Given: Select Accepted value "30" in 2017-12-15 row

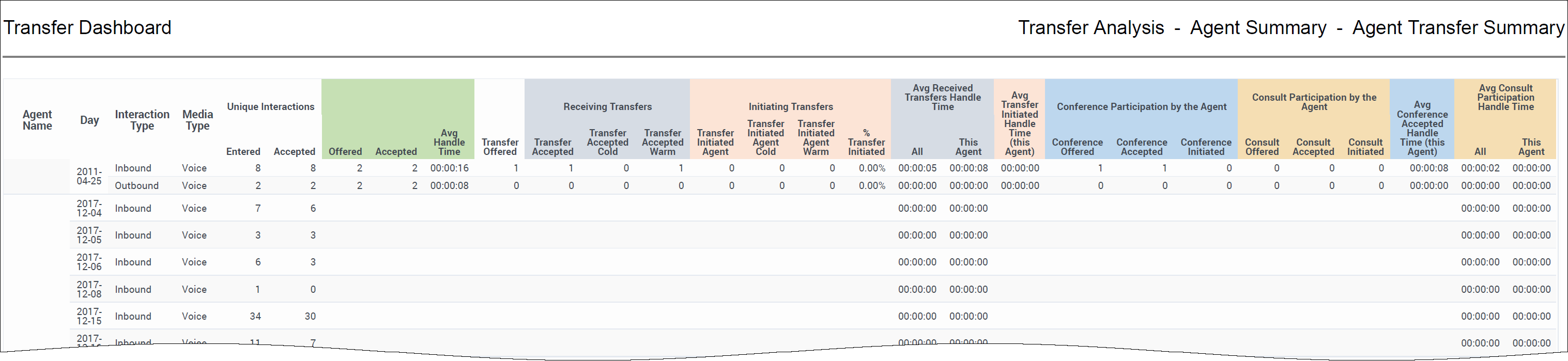Looking at the screenshot, I should (x=311, y=316).
